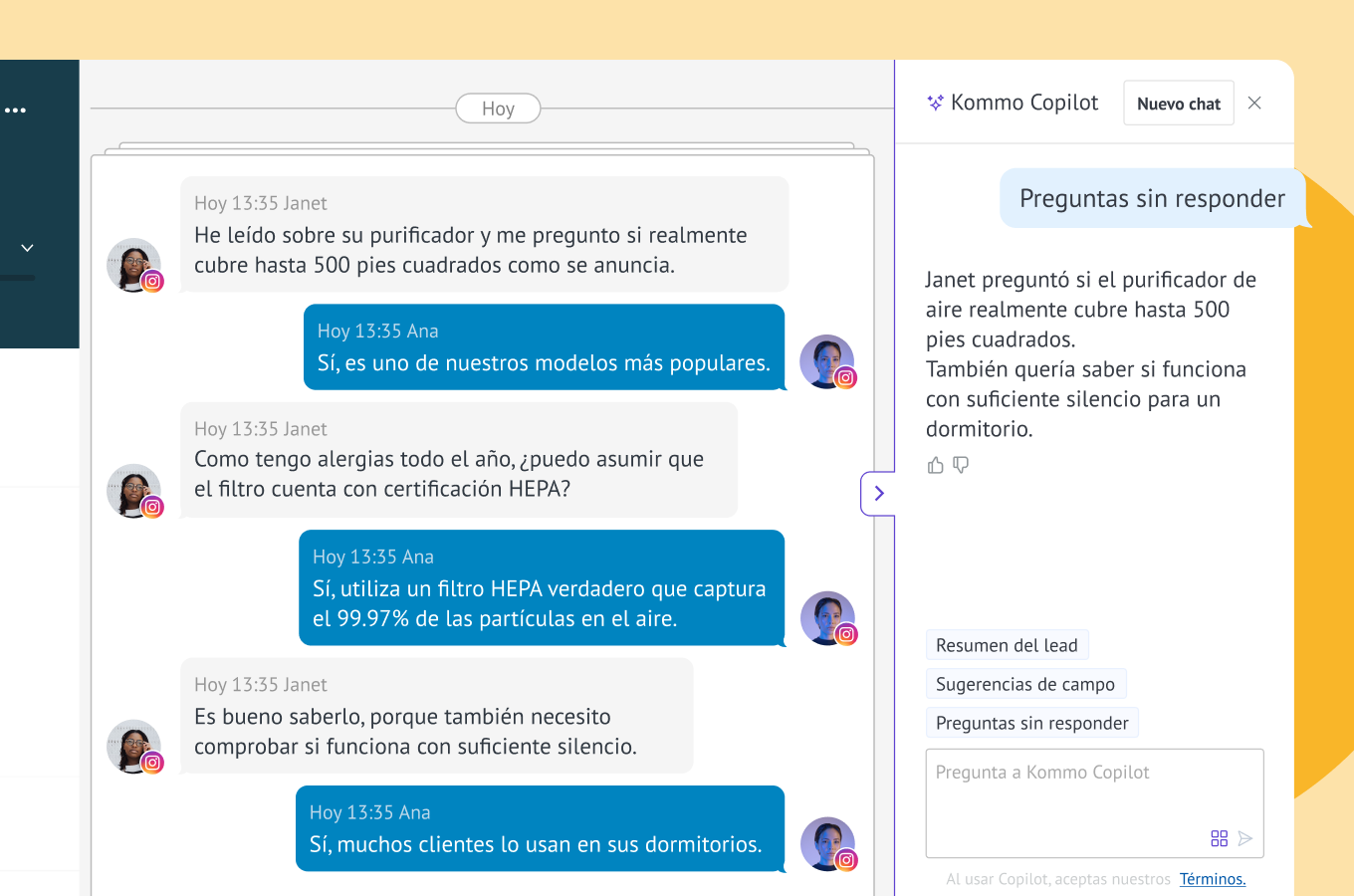Click Ana's avatar beside HEPA reply
The width and height of the screenshot is (1354, 896).
[828, 618]
